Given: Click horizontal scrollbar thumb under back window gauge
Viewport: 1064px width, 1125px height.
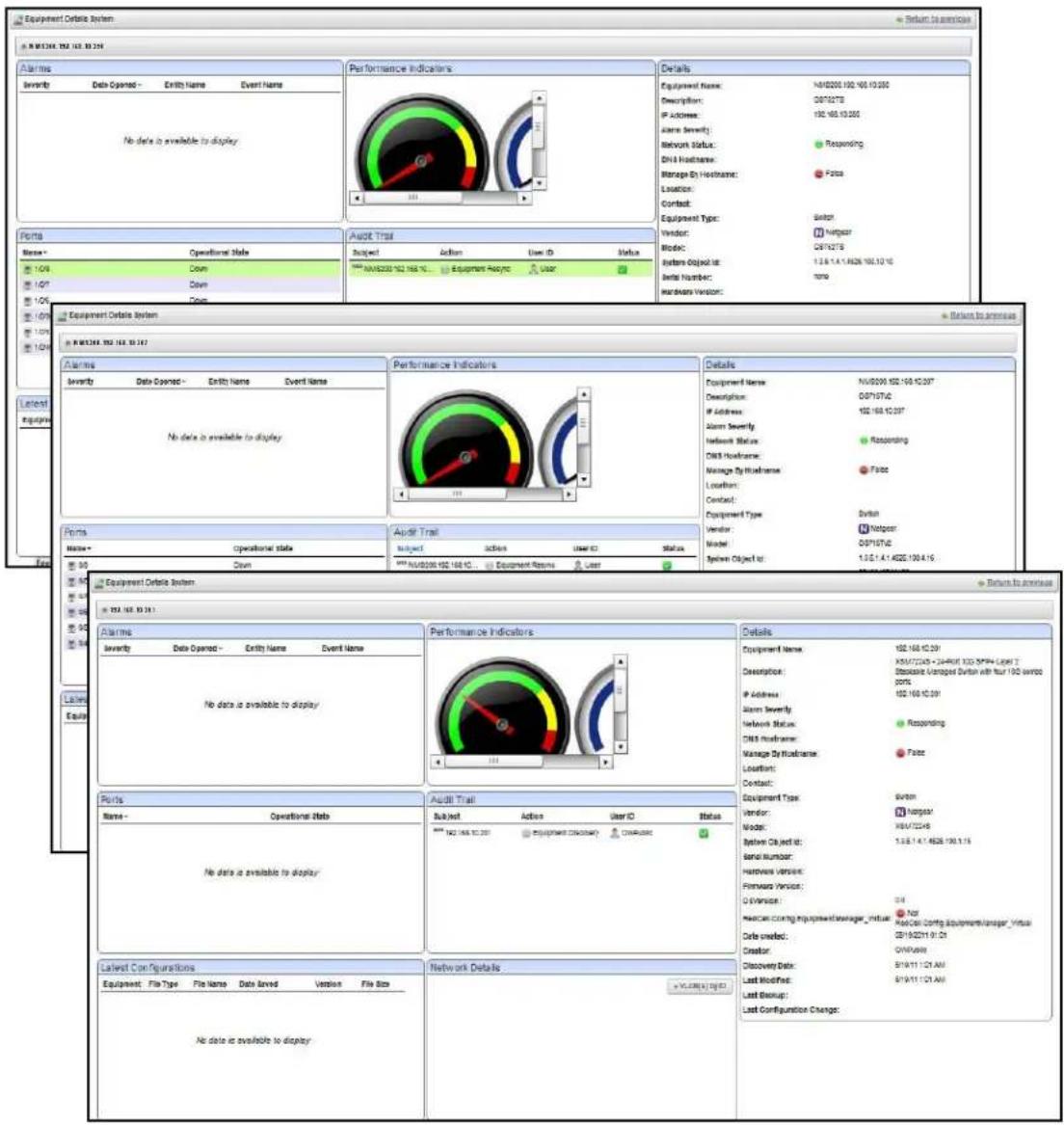Looking at the screenshot, I should (413, 197).
